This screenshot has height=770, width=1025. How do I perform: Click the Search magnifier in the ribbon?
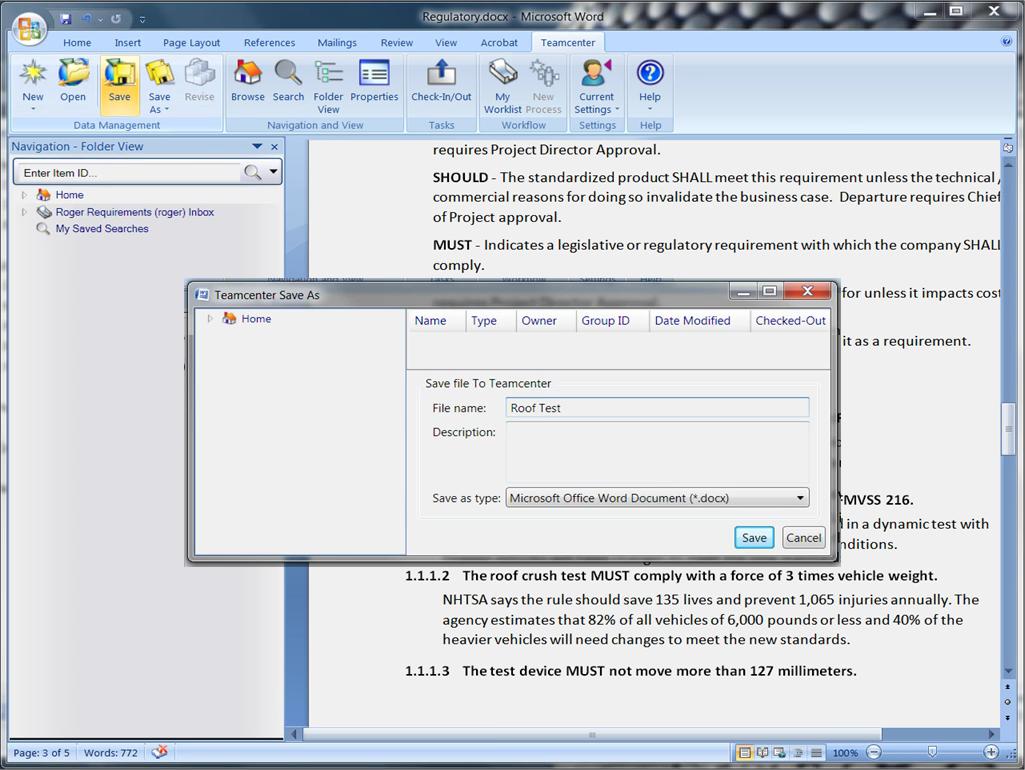[288, 73]
